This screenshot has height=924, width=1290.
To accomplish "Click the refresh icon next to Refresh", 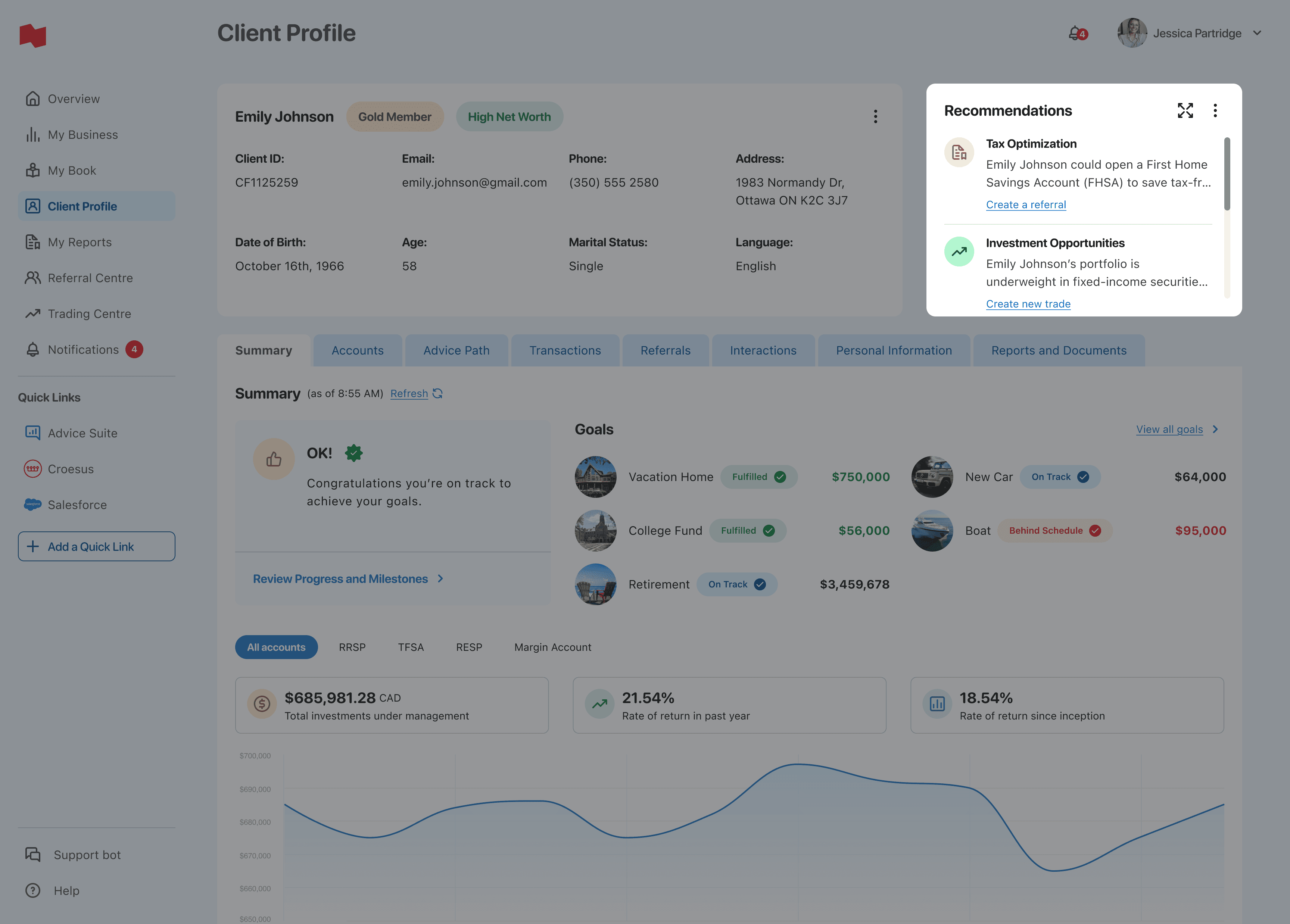I will pos(437,393).
